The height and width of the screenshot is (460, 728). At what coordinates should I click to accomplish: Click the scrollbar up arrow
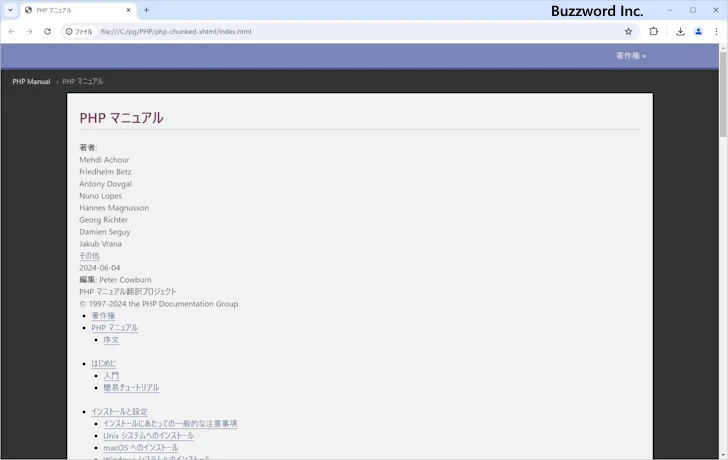pyautogui.click(x=723, y=48)
